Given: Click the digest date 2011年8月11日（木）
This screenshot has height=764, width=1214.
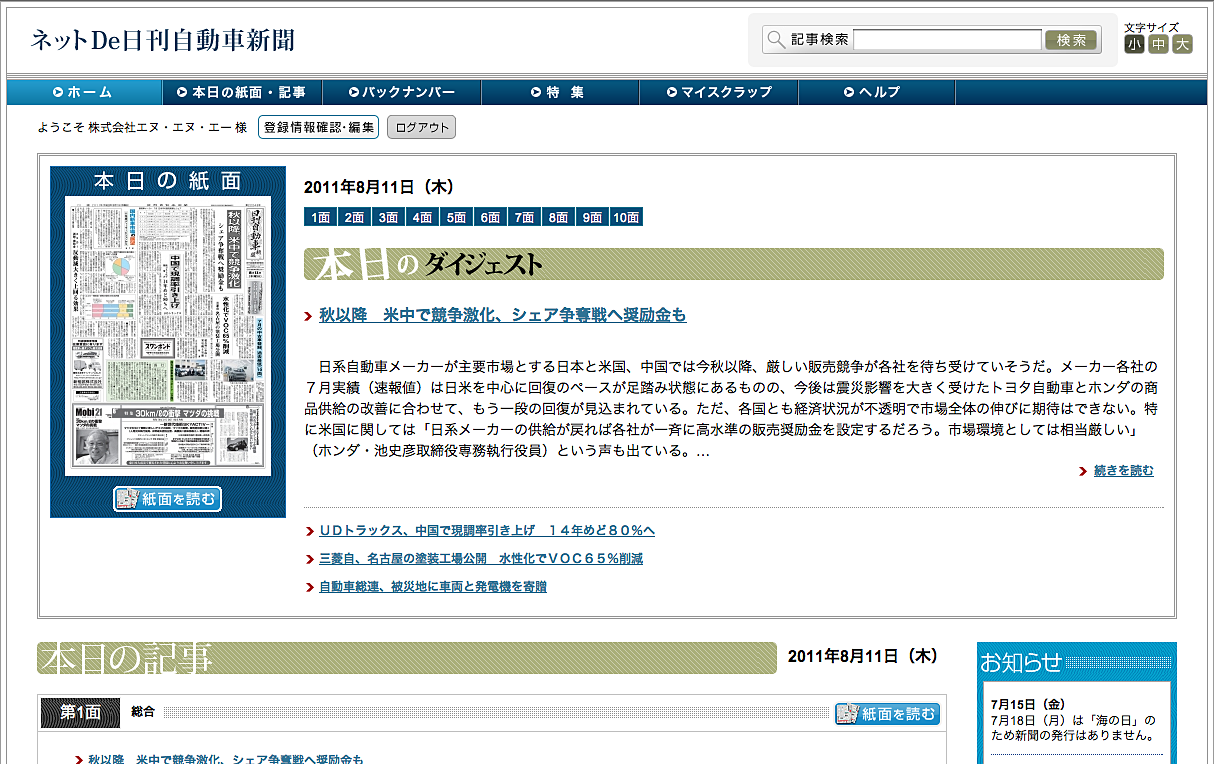Looking at the screenshot, I should [x=379, y=187].
